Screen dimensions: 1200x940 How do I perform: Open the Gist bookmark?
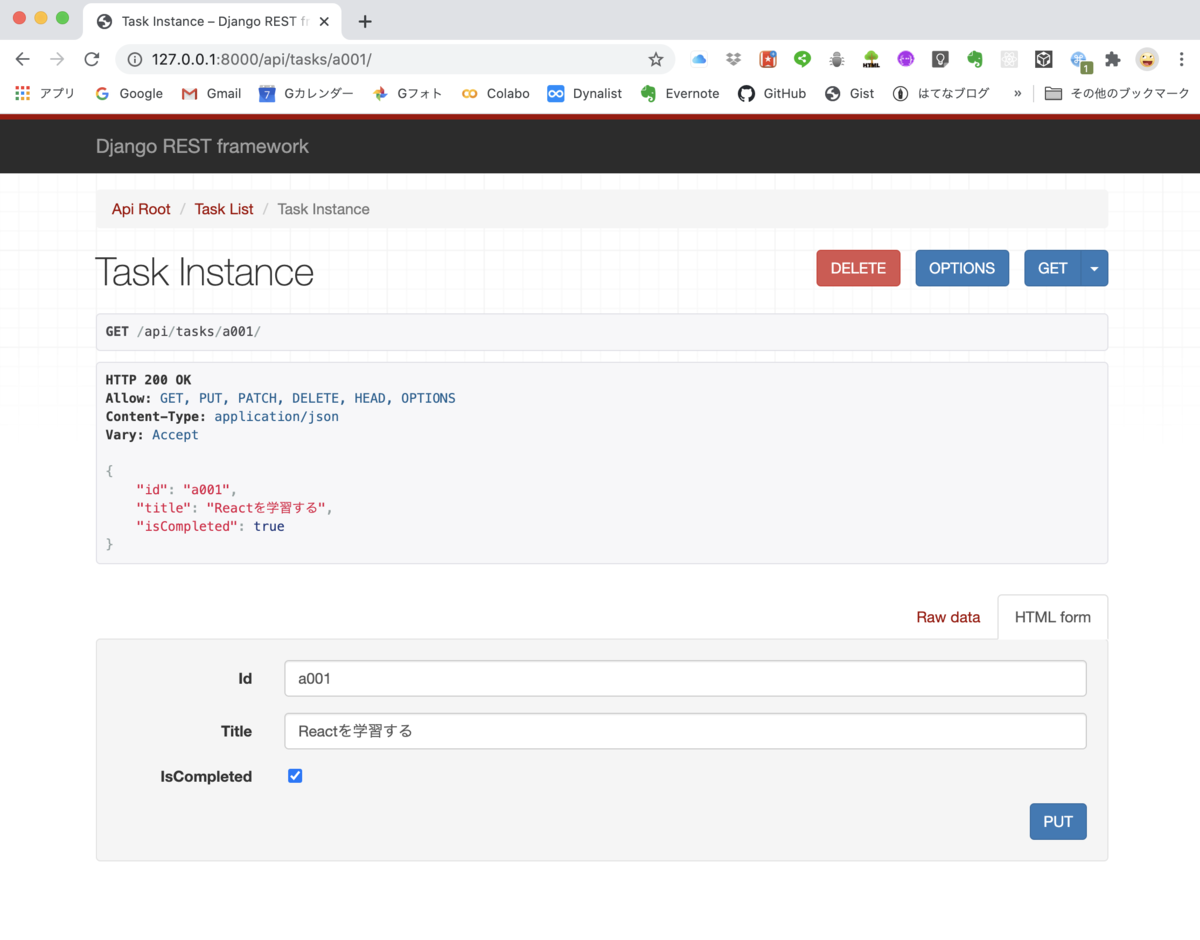[x=850, y=93]
